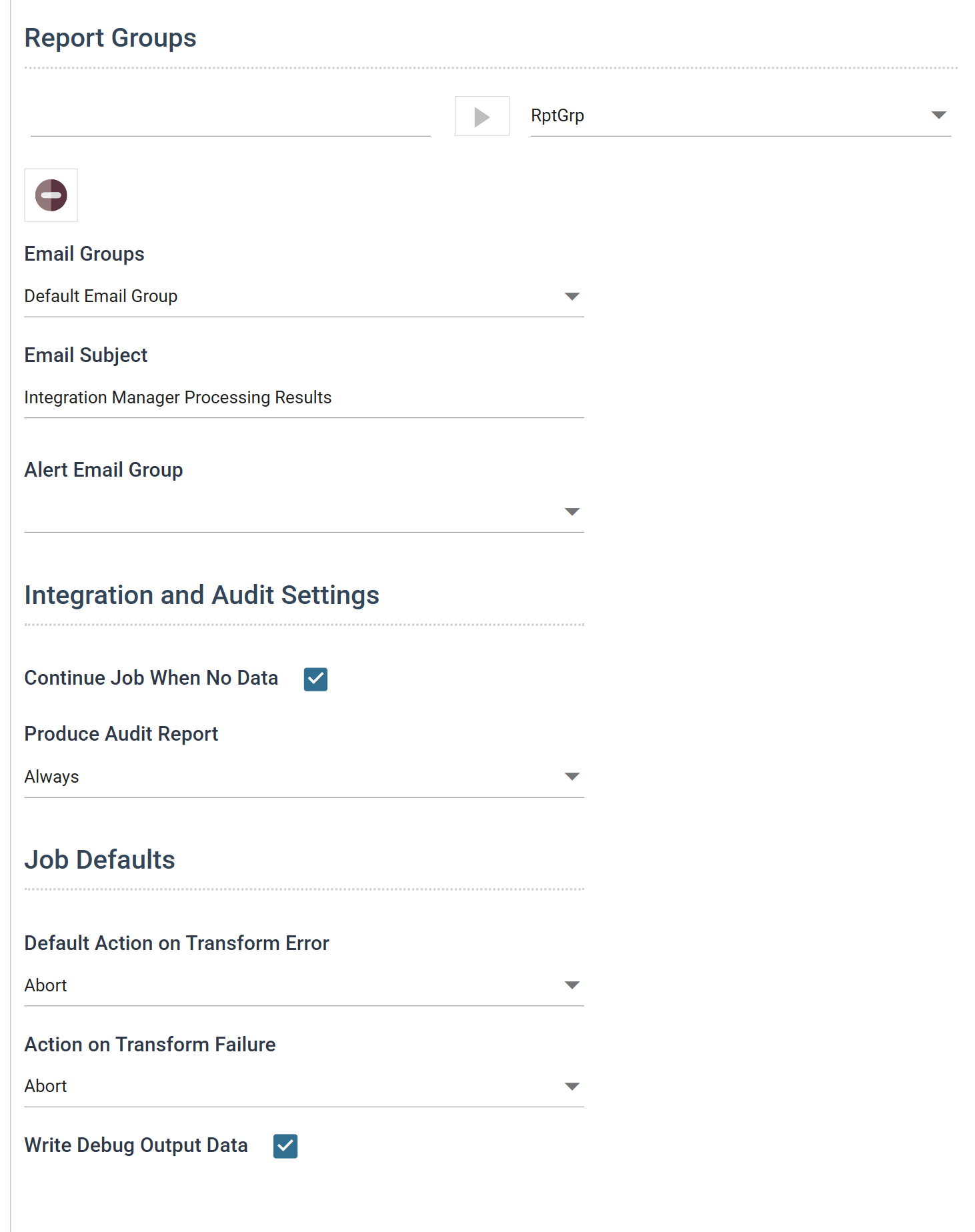The image size is (975, 1232).
Task: Click the Produce Audit Report label
Action: coord(121,734)
